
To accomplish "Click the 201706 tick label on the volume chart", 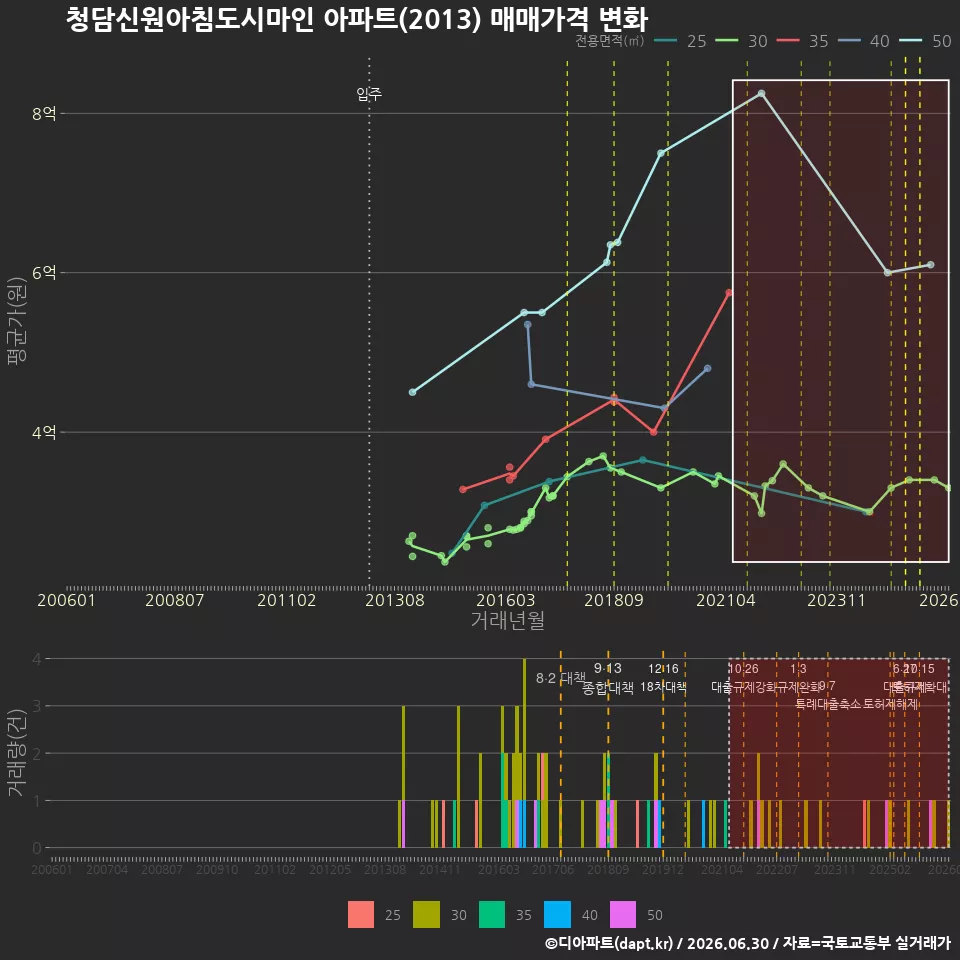I will point(553,869).
